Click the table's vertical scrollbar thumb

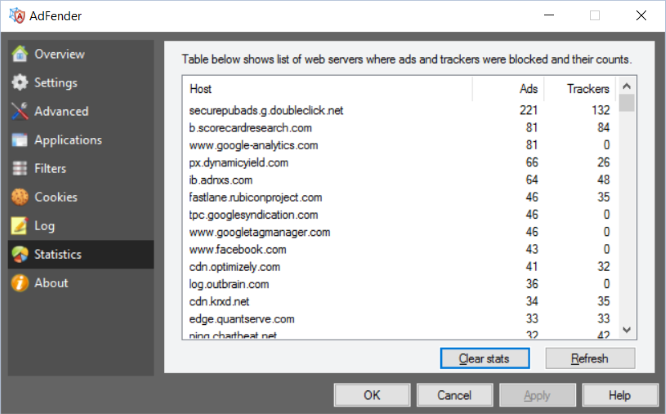626,103
